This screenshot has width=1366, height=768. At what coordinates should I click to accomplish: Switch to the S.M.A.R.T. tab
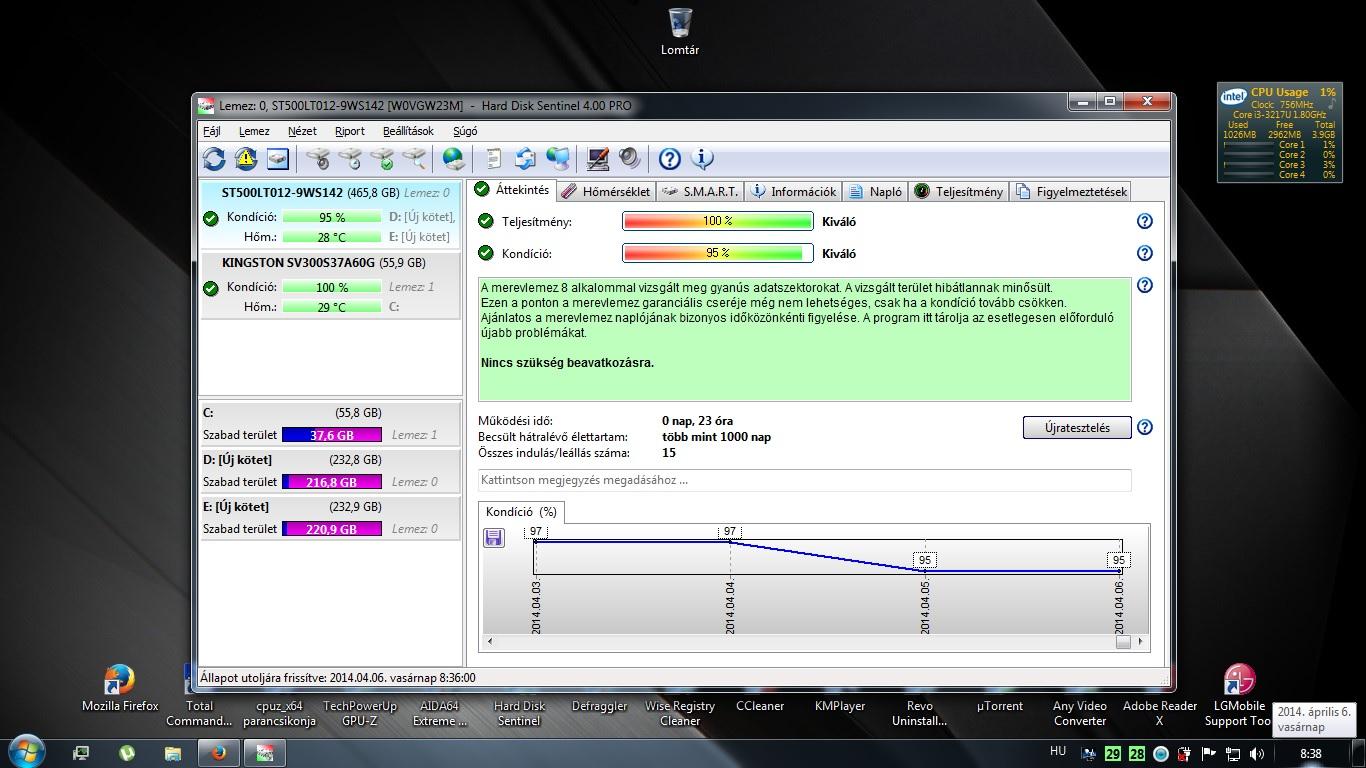pos(700,191)
